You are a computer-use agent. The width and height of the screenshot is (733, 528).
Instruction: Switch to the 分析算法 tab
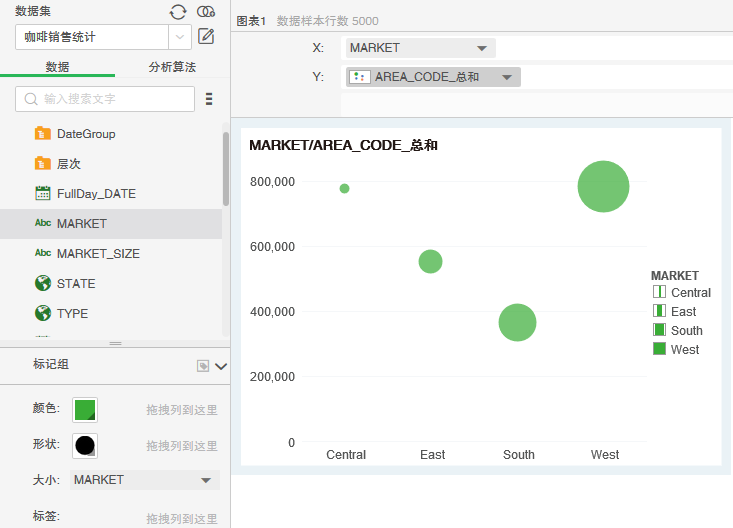(x=172, y=67)
